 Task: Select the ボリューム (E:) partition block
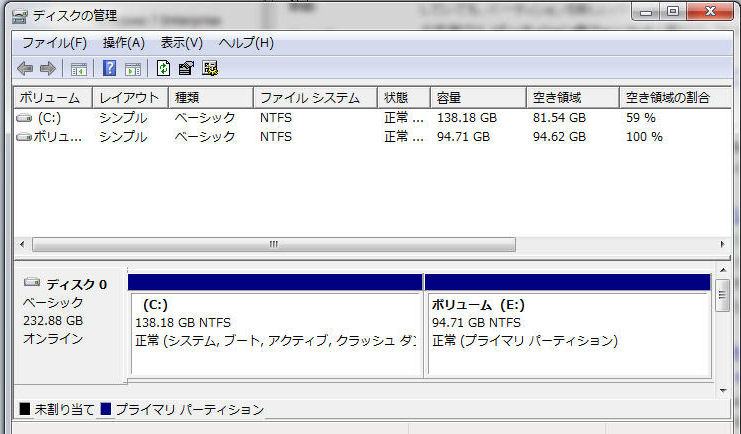point(568,326)
